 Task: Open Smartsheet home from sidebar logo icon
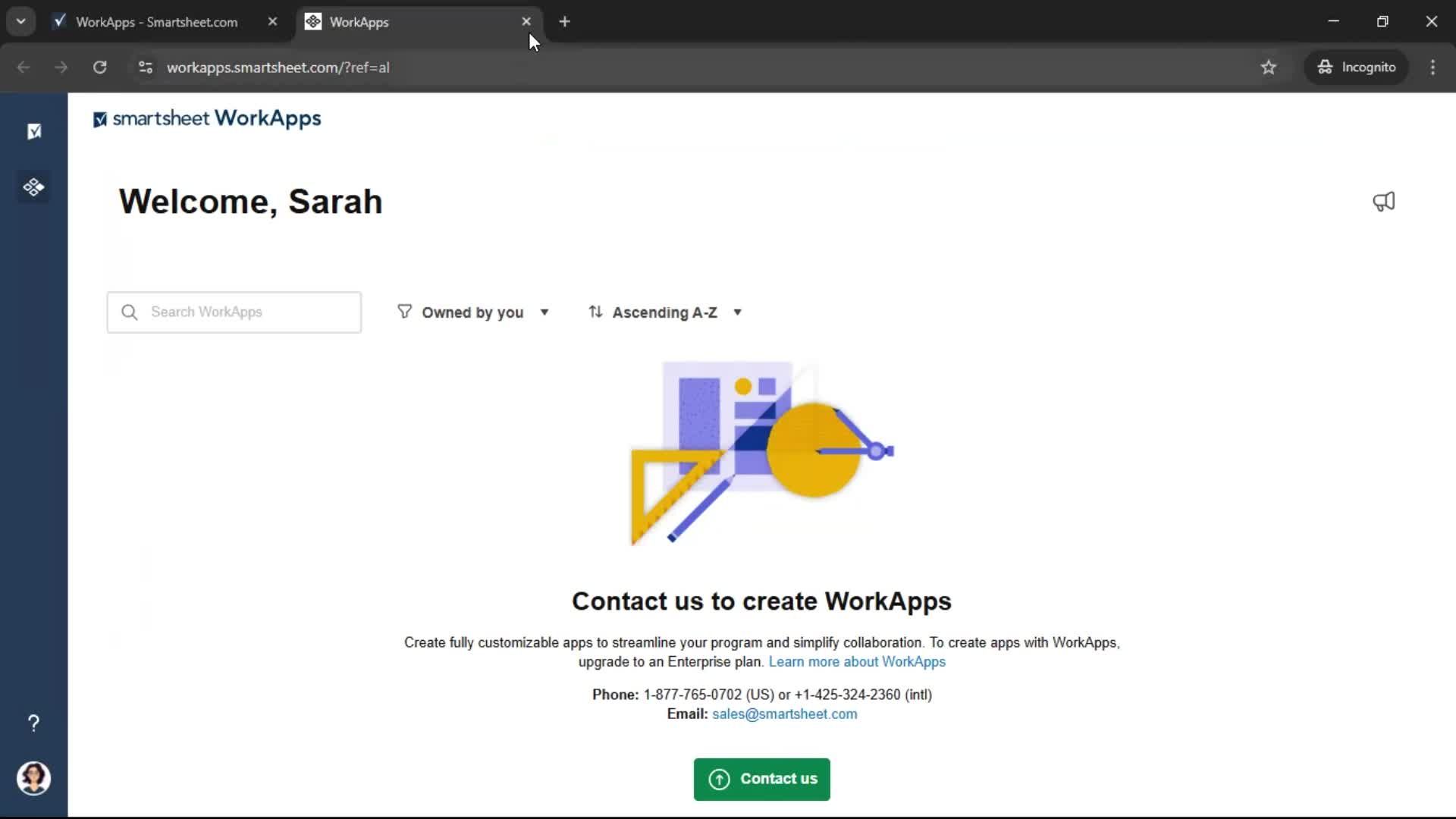pos(33,131)
